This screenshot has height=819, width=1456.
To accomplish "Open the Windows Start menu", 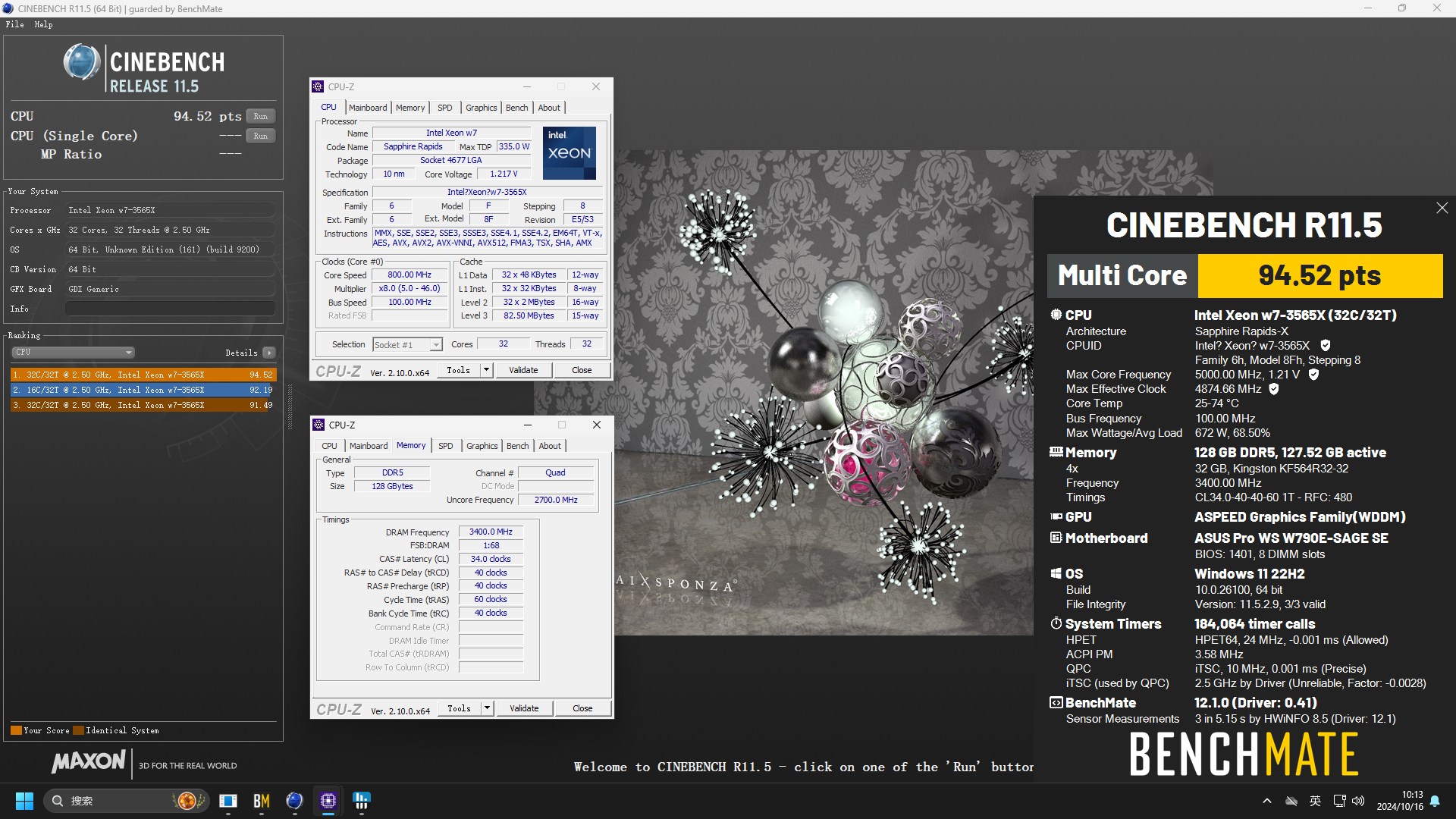I will [24, 801].
